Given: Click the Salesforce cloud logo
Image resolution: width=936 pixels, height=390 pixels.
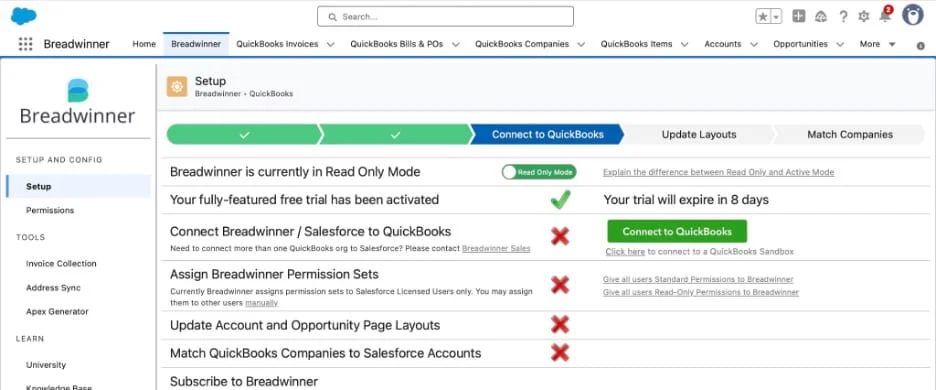Looking at the screenshot, I should [24, 16].
